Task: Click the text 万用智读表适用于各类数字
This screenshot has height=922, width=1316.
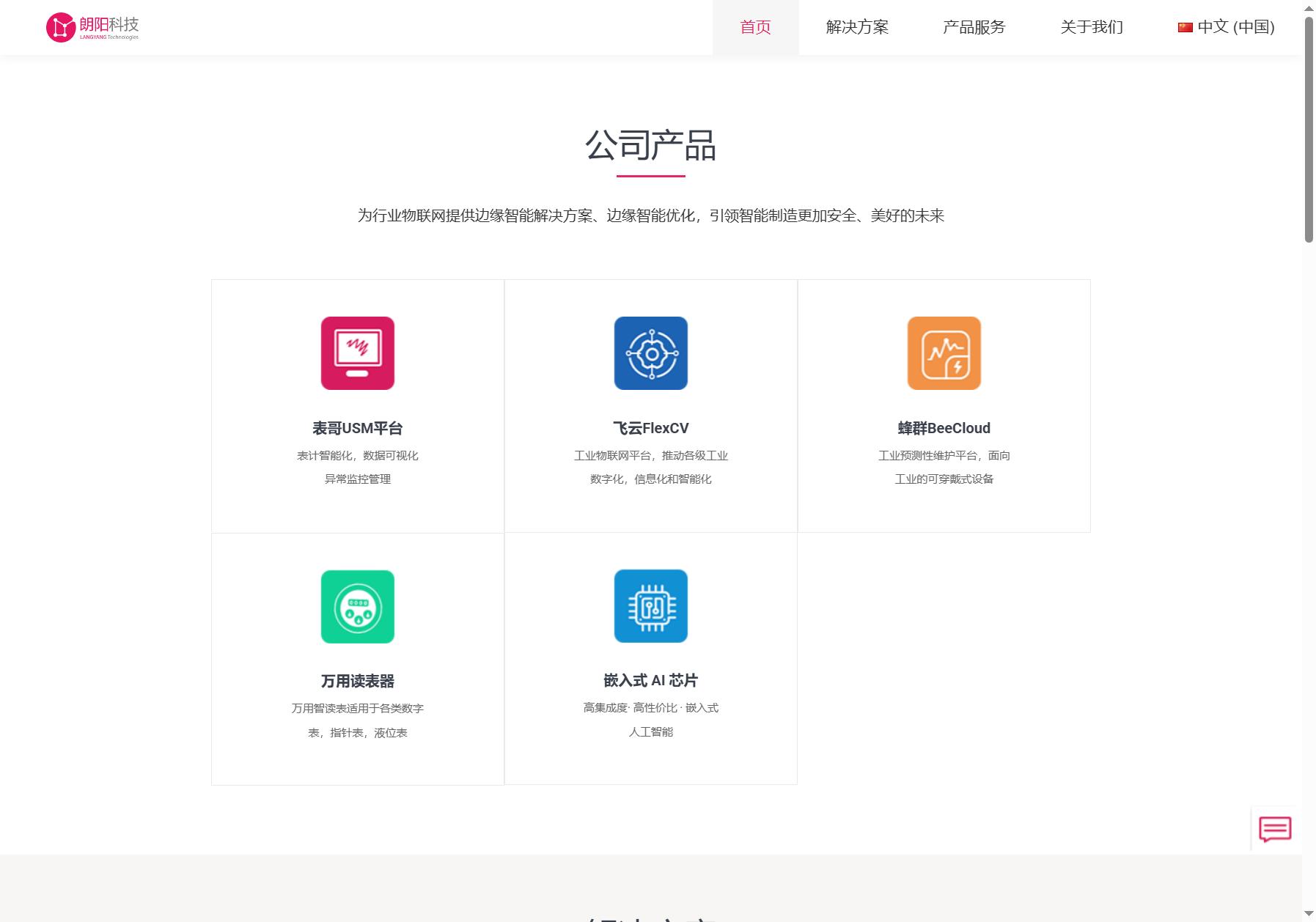Action: [358, 708]
